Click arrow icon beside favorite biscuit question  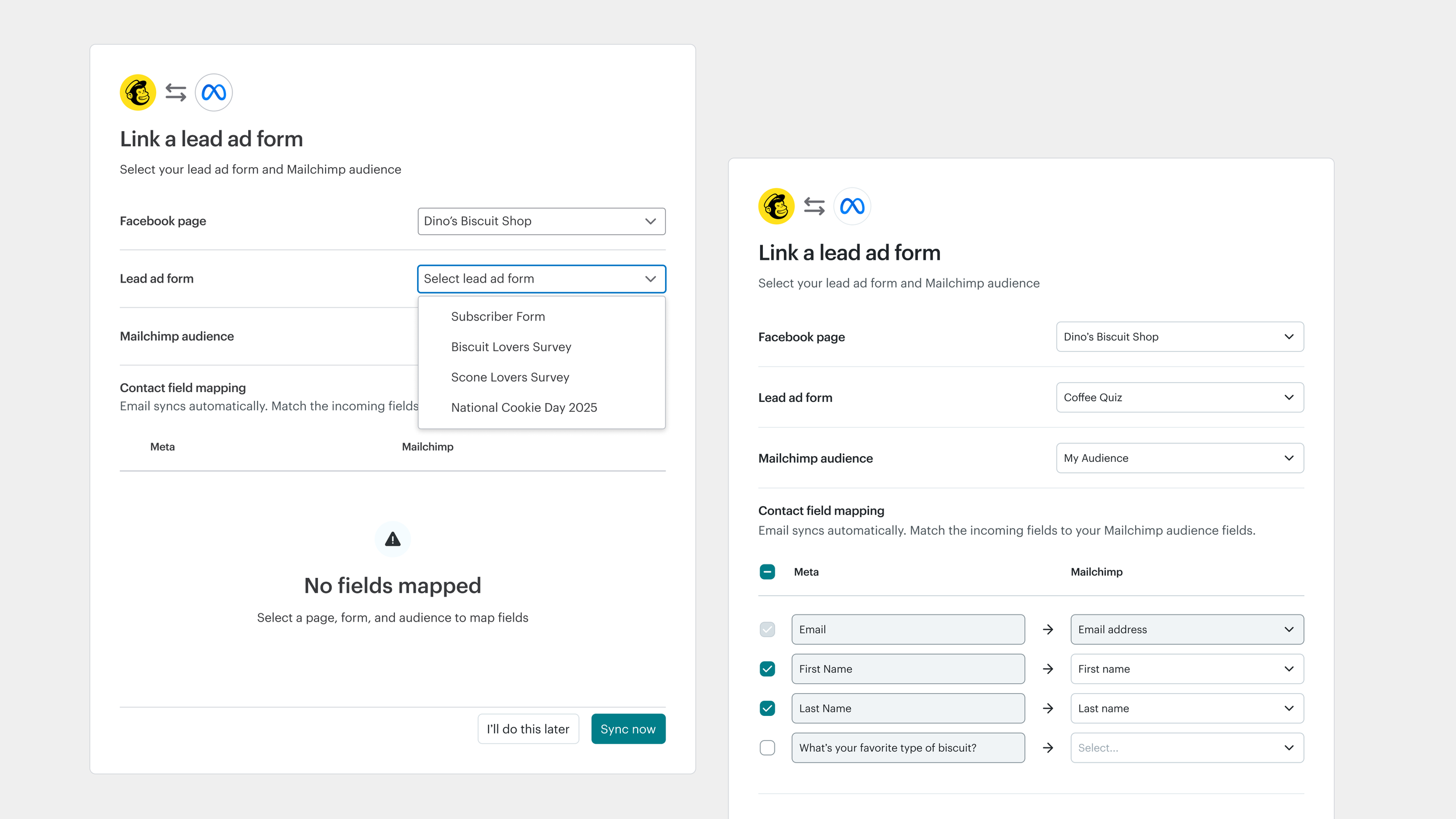tap(1048, 748)
